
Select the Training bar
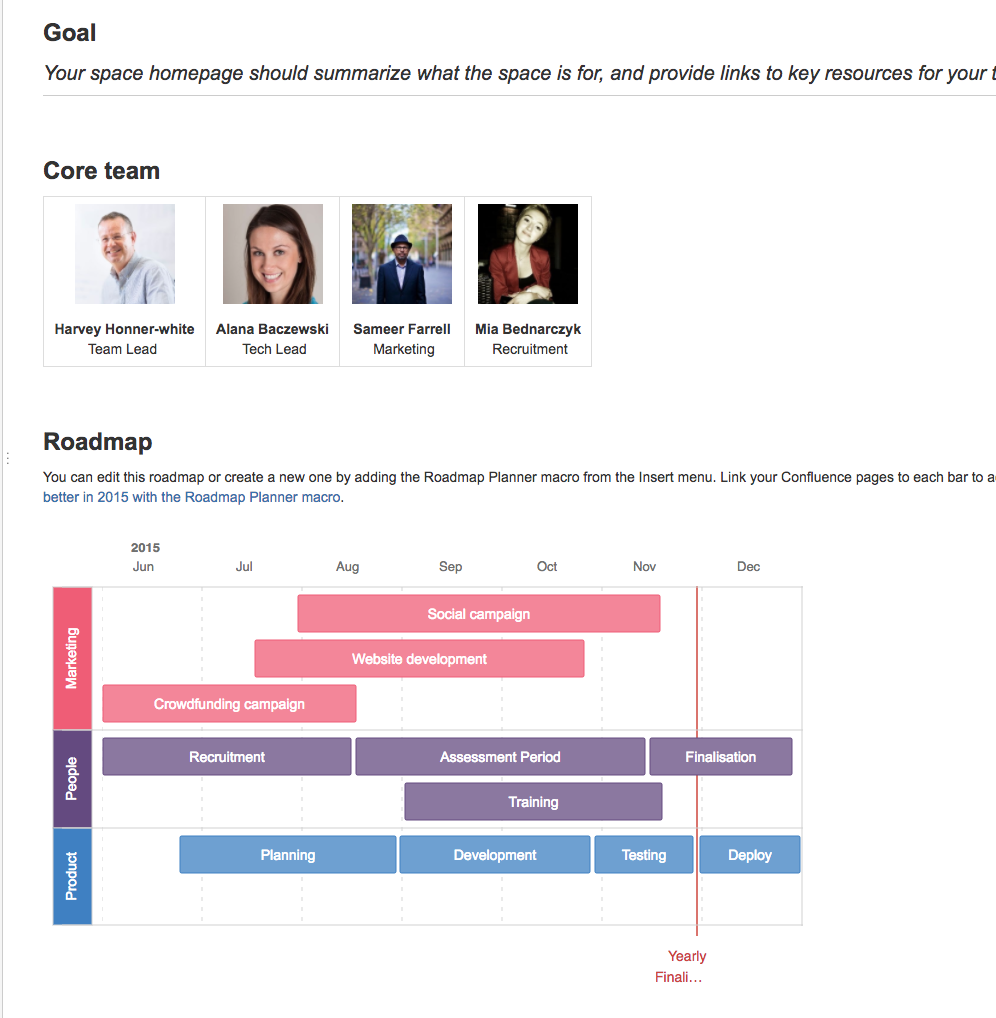point(533,802)
